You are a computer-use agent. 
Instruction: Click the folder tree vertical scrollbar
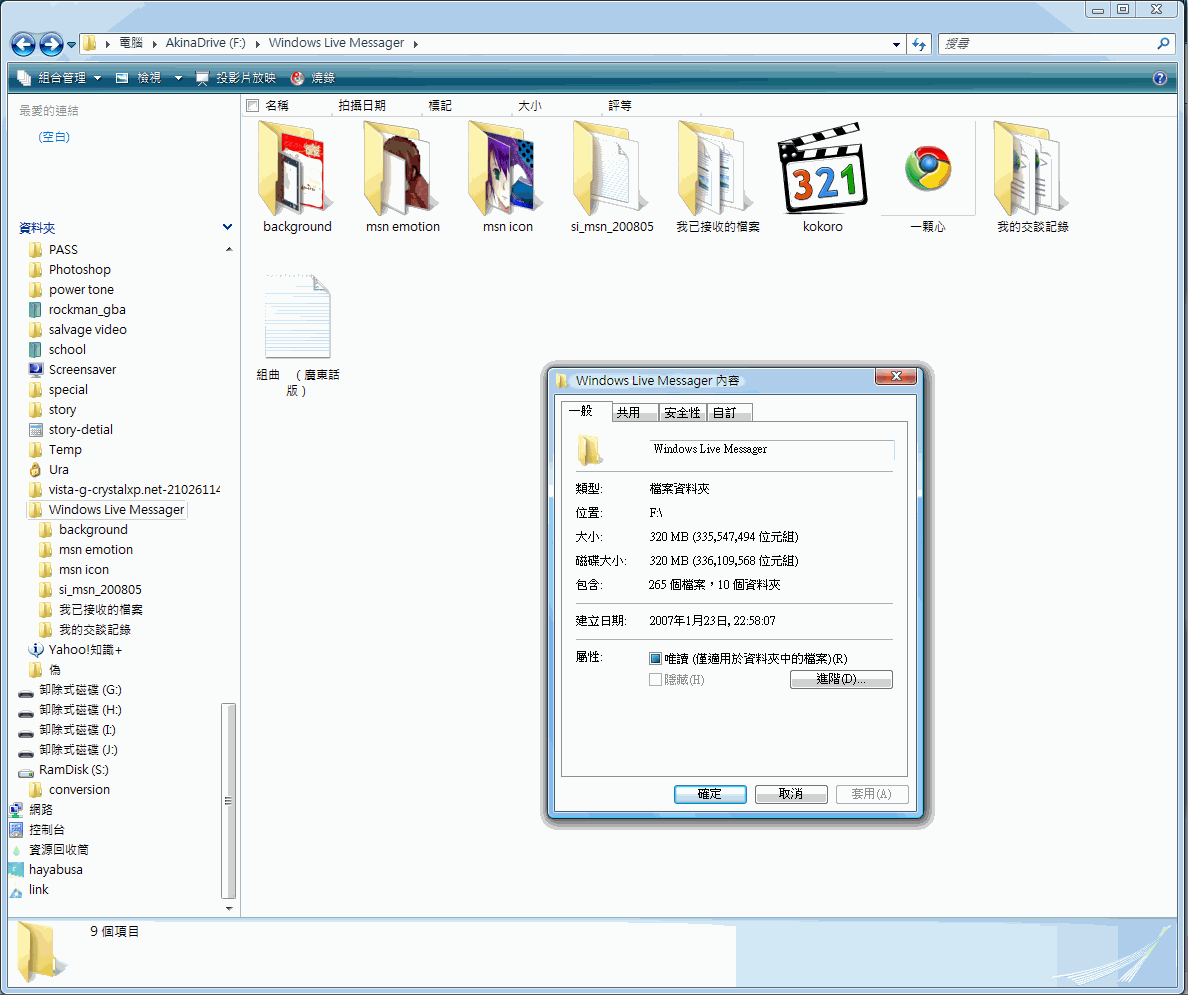coord(228,800)
